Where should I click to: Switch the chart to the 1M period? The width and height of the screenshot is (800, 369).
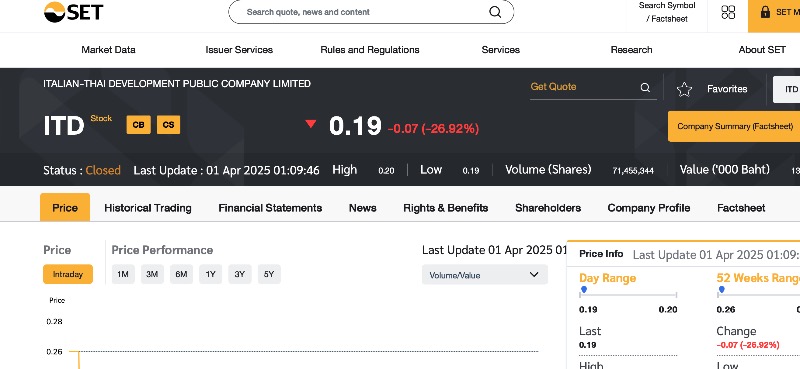(123, 274)
